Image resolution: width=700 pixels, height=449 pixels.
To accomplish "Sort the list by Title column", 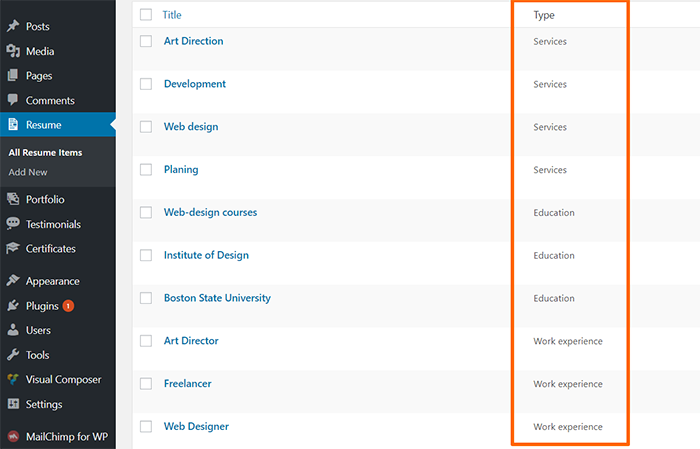I will [x=172, y=15].
